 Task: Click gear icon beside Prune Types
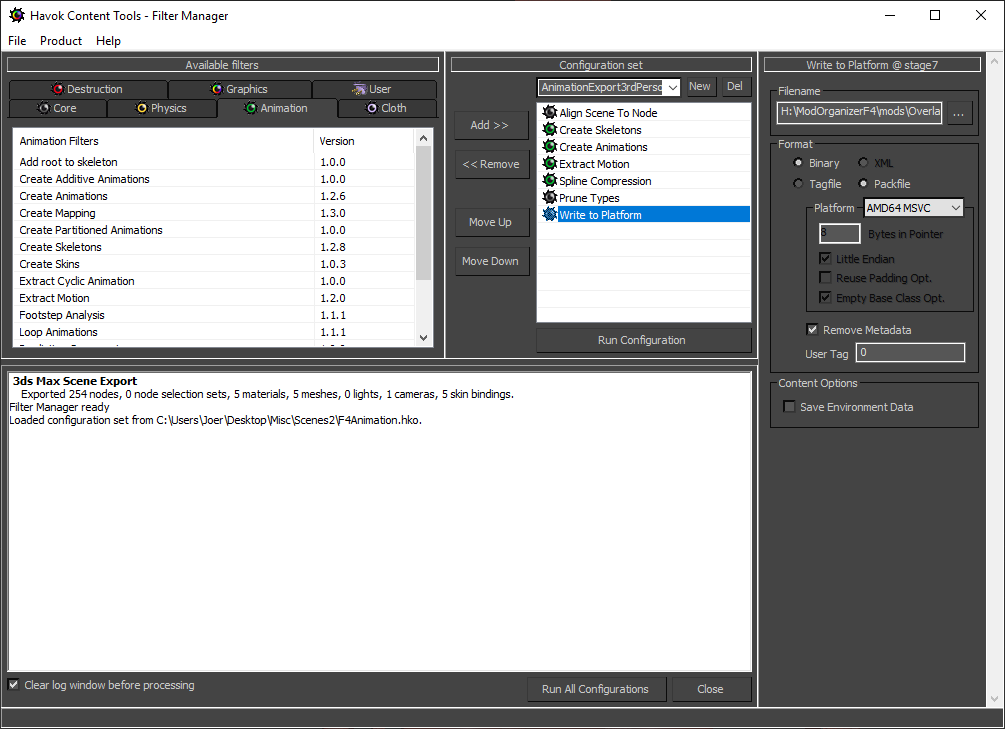pyautogui.click(x=549, y=197)
